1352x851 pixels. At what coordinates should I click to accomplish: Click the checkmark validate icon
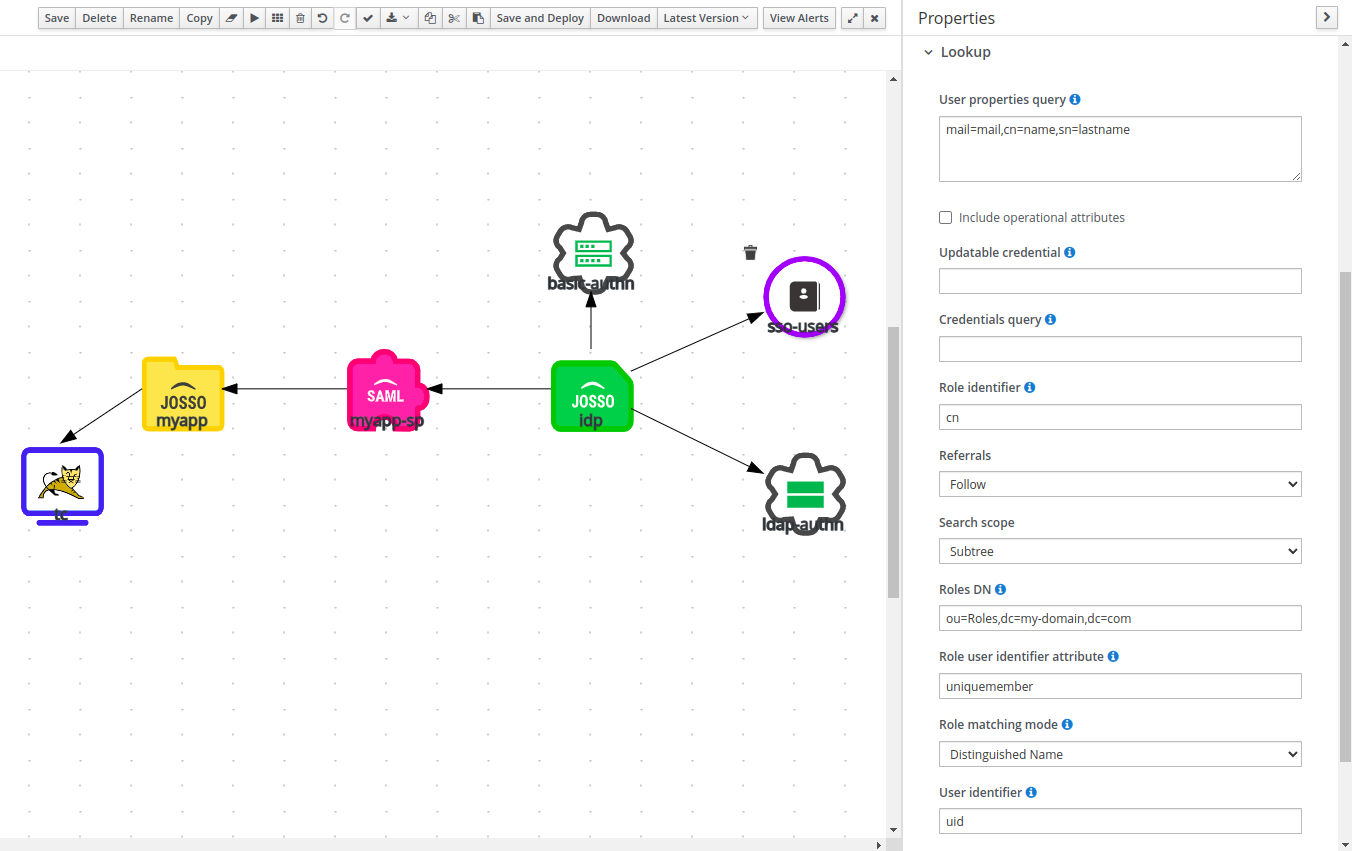tap(368, 18)
